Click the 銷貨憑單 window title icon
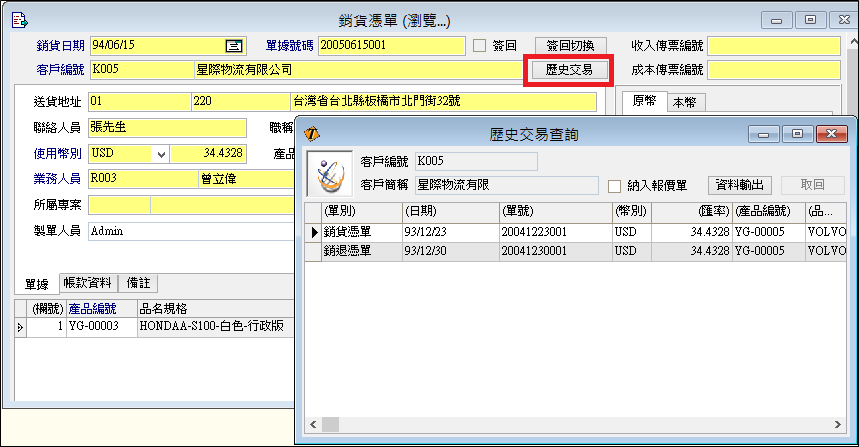 (18, 20)
